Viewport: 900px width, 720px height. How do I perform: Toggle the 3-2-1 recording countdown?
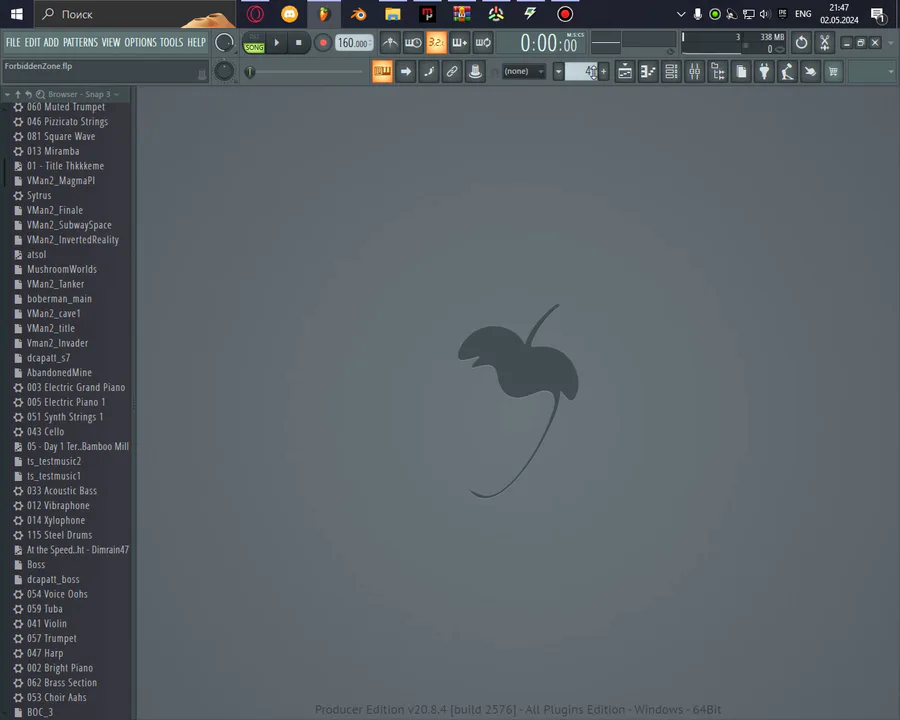click(436, 42)
